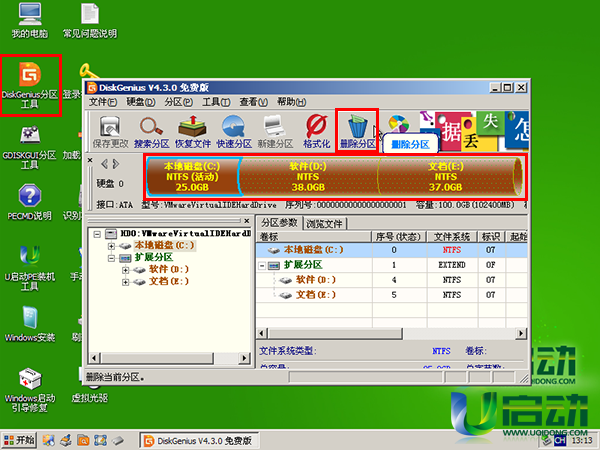This screenshot has width=600, height=450.
Task: Click partition table scroll right arrow
Action: click(521, 333)
